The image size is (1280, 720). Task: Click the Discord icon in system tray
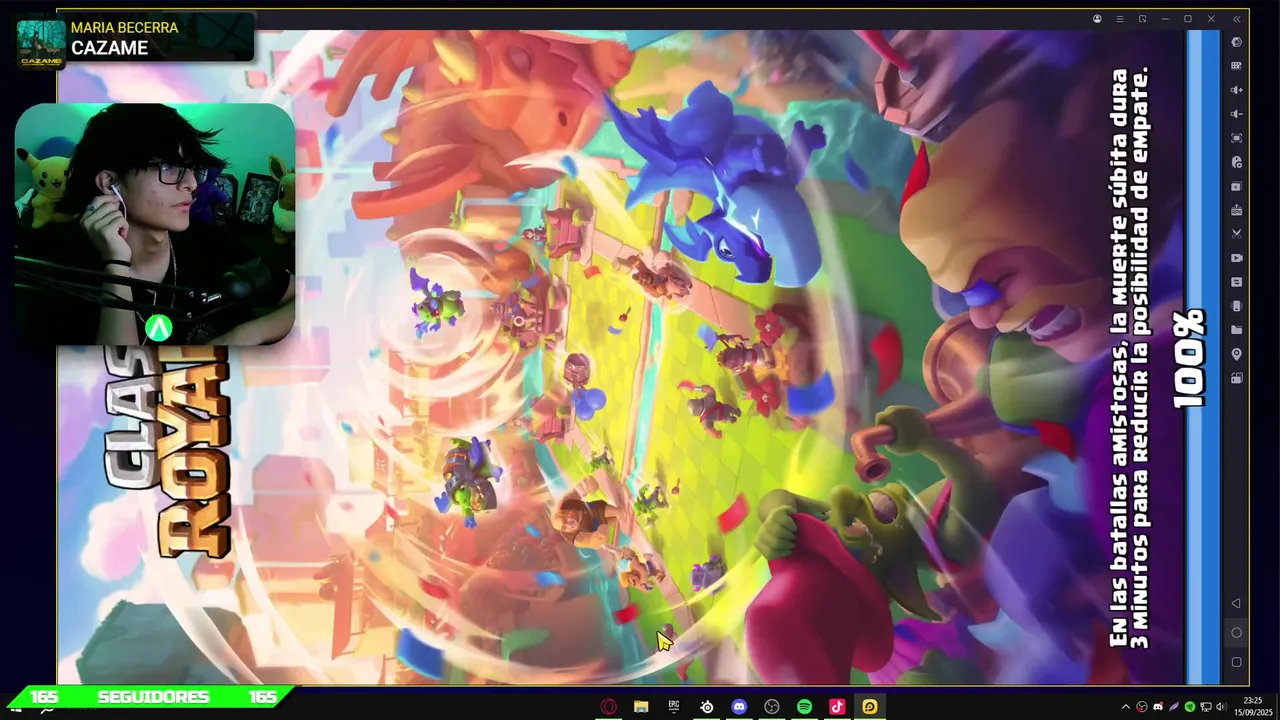click(x=1158, y=707)
